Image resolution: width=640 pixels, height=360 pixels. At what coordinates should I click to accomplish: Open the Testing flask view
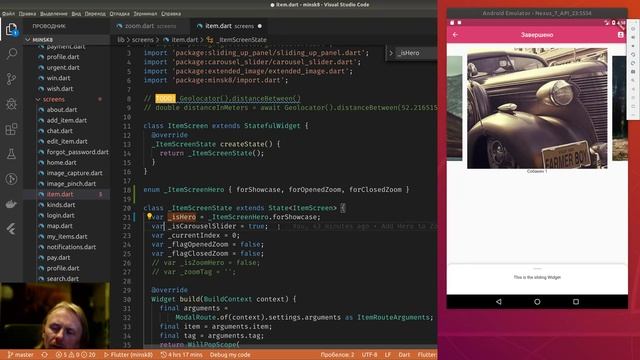click(11, 154)
